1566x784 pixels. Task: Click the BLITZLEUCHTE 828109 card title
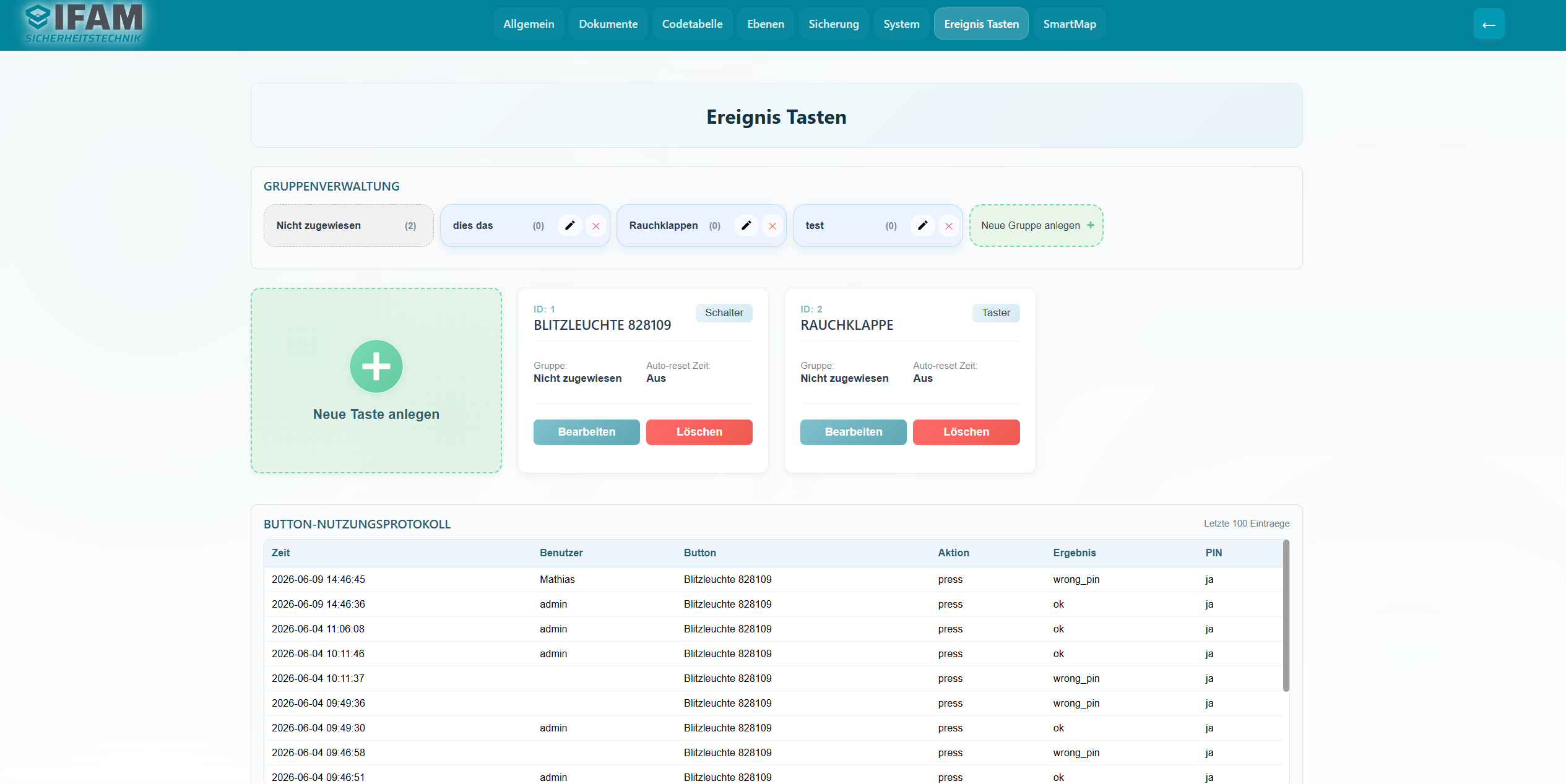[602, 325]
